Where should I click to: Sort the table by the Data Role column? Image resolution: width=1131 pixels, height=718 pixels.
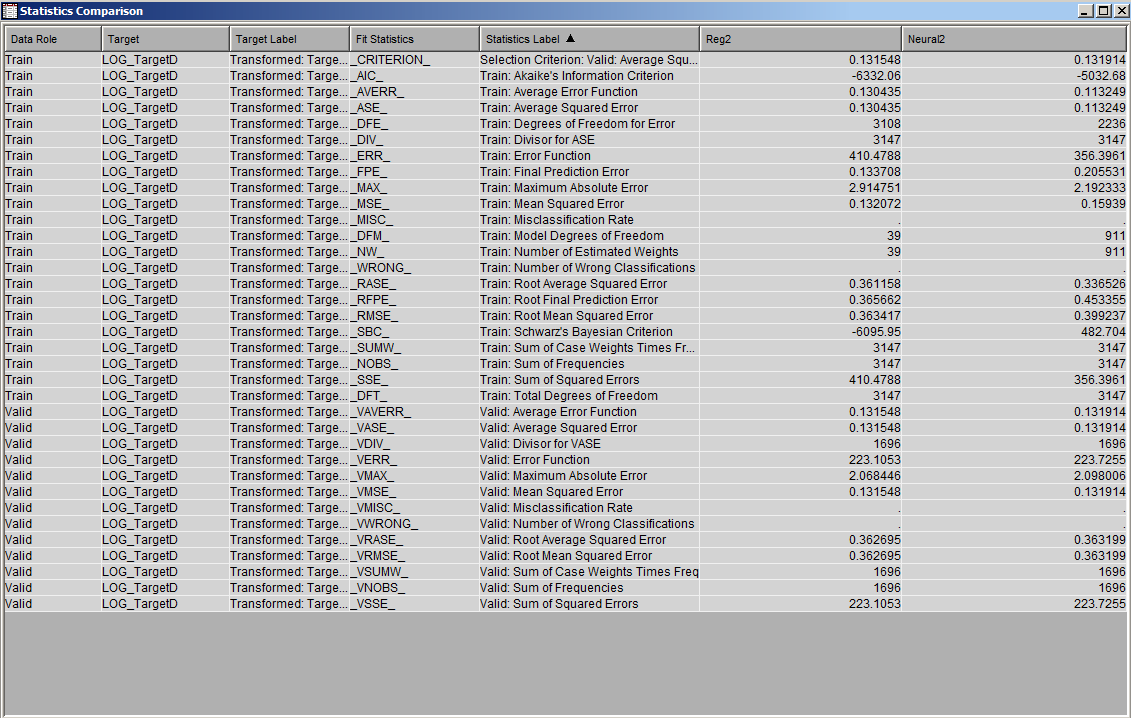[x=50, y=38]
